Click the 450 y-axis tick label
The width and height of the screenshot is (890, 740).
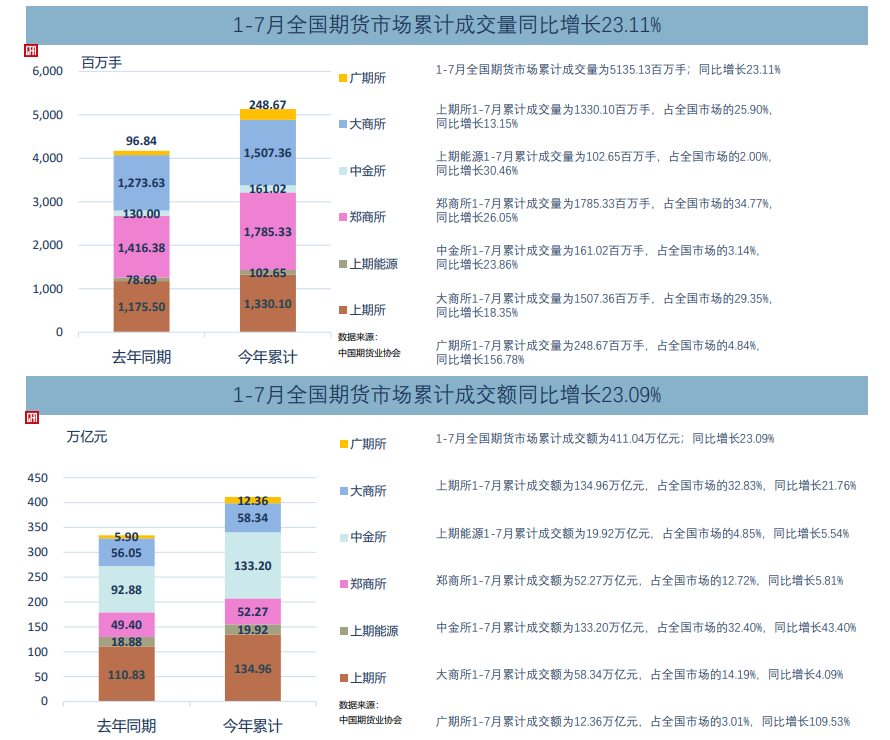(38, 478)
